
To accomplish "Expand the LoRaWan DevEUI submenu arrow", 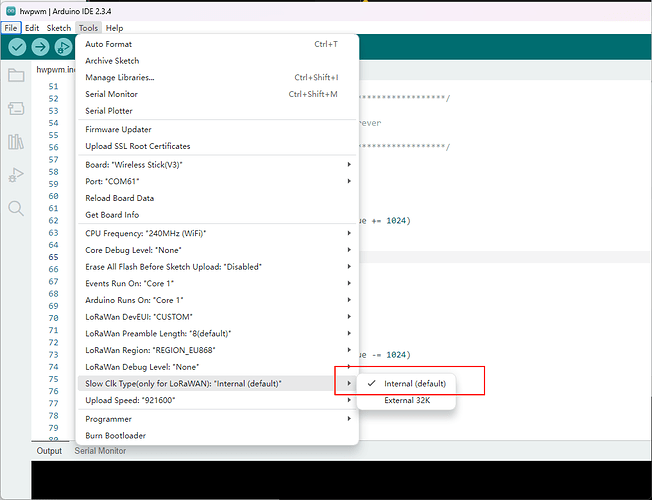I will [349, 317].
